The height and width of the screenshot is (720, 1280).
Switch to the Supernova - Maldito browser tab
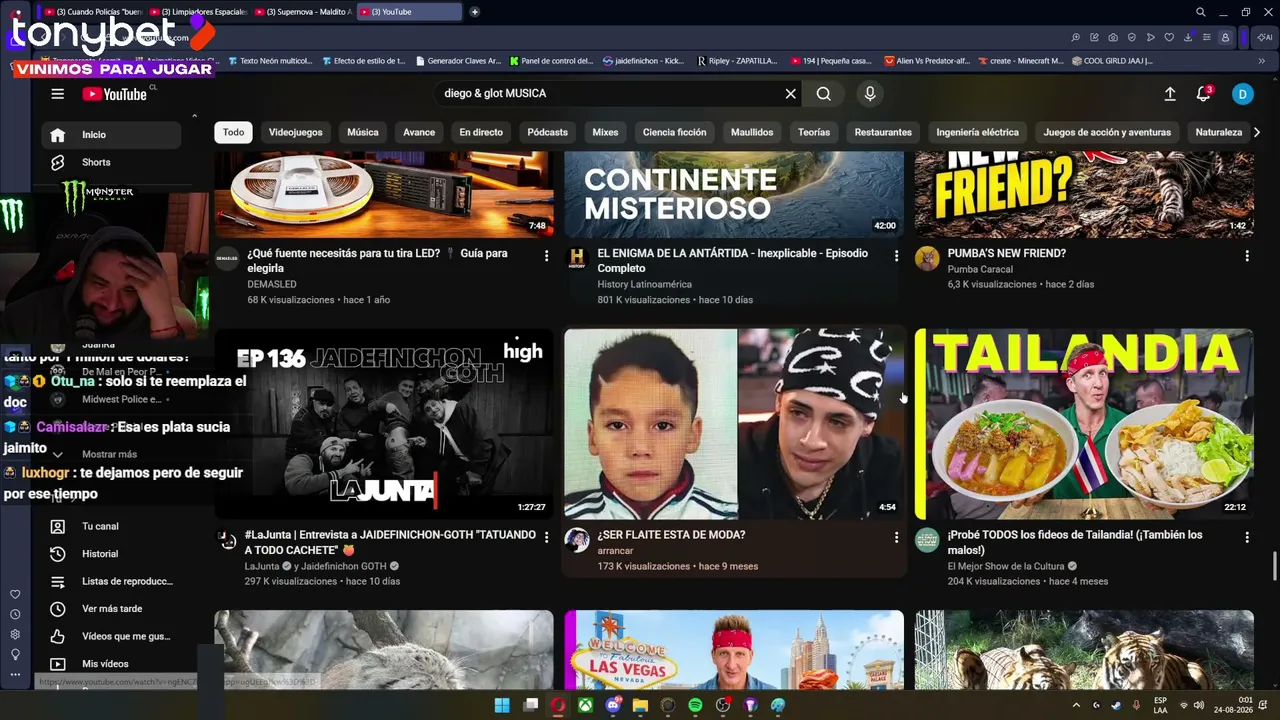pos(303,12)
